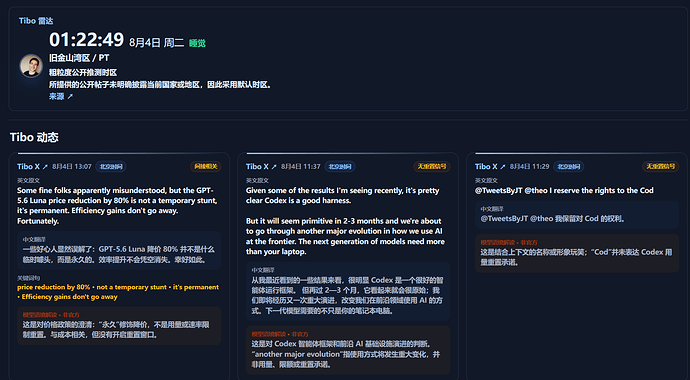690x380 pixels.
Task: Select the Tibo 动态 section heading
Action: (34, 137)
